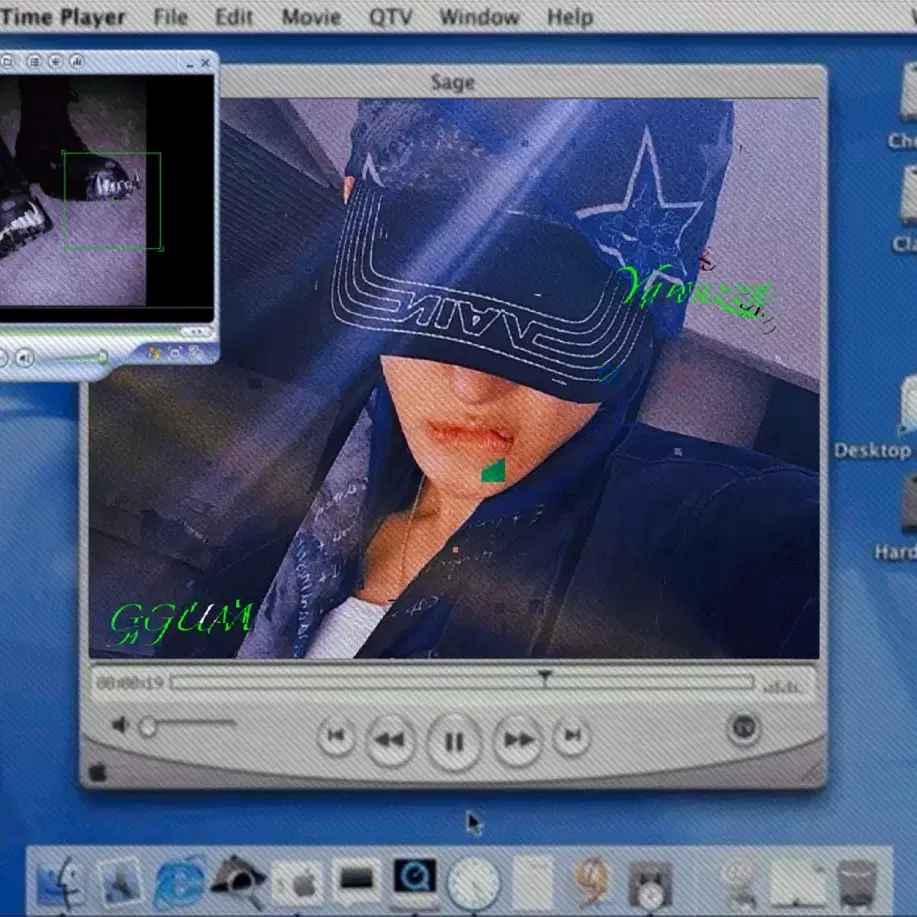Click the orange swirl icon in dock
Image resolution: width=917 pixels, height=917 pixels.
pyautogui.click(x=591, y=882)
